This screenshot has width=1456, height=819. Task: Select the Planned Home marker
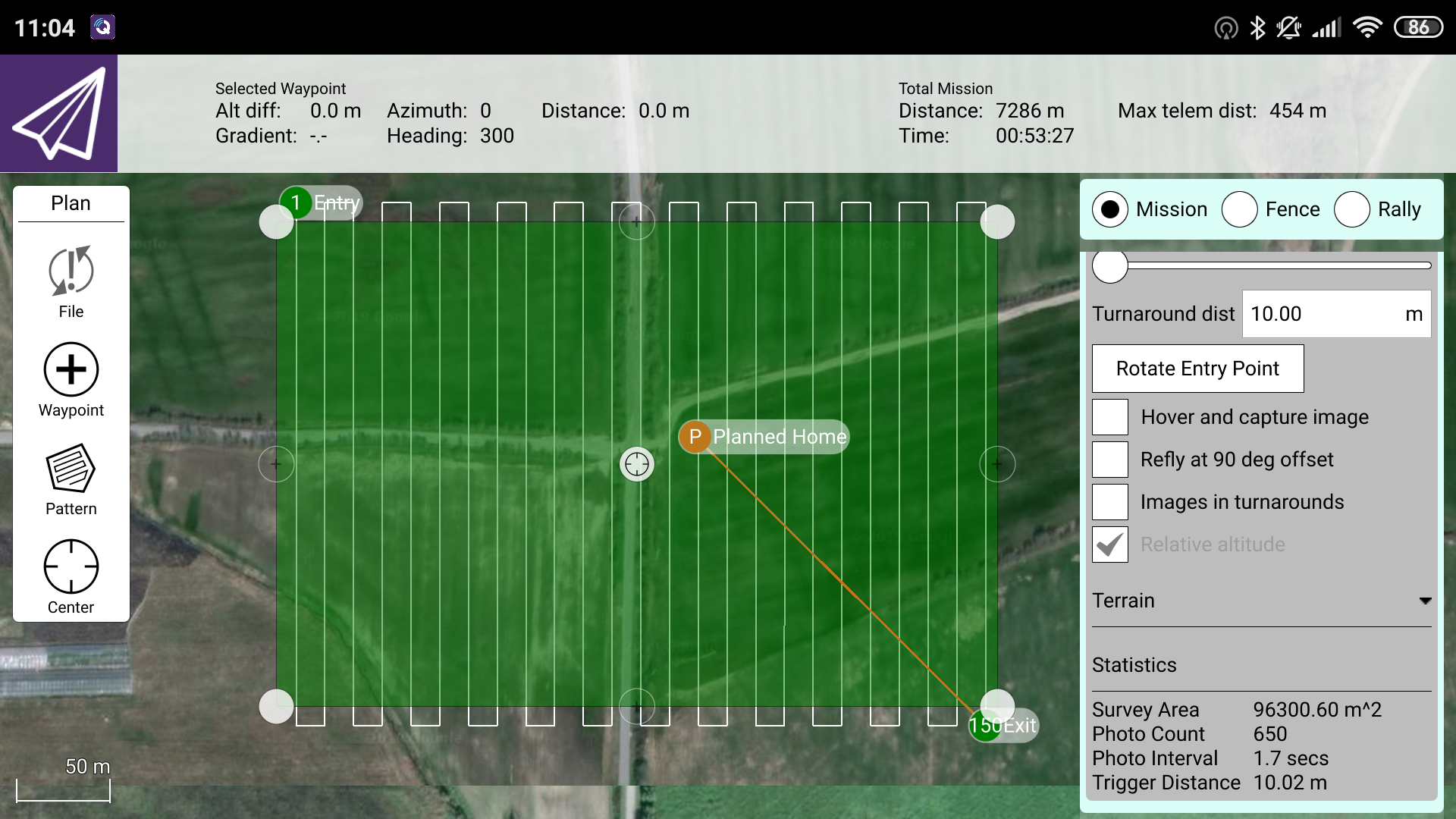[764, 437]
